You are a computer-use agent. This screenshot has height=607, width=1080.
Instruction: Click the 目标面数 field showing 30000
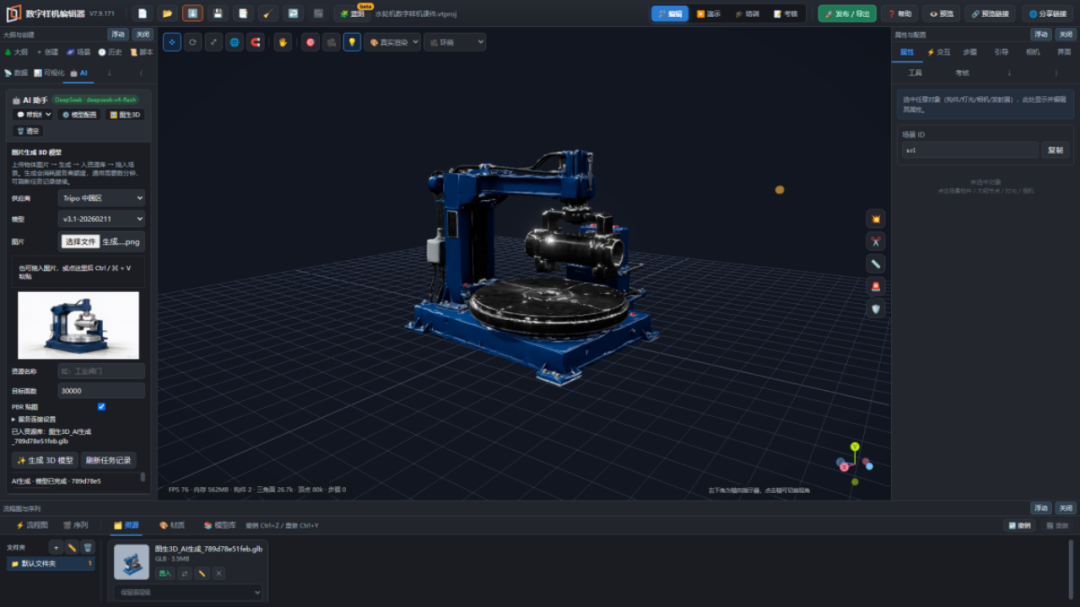[101, 391]
